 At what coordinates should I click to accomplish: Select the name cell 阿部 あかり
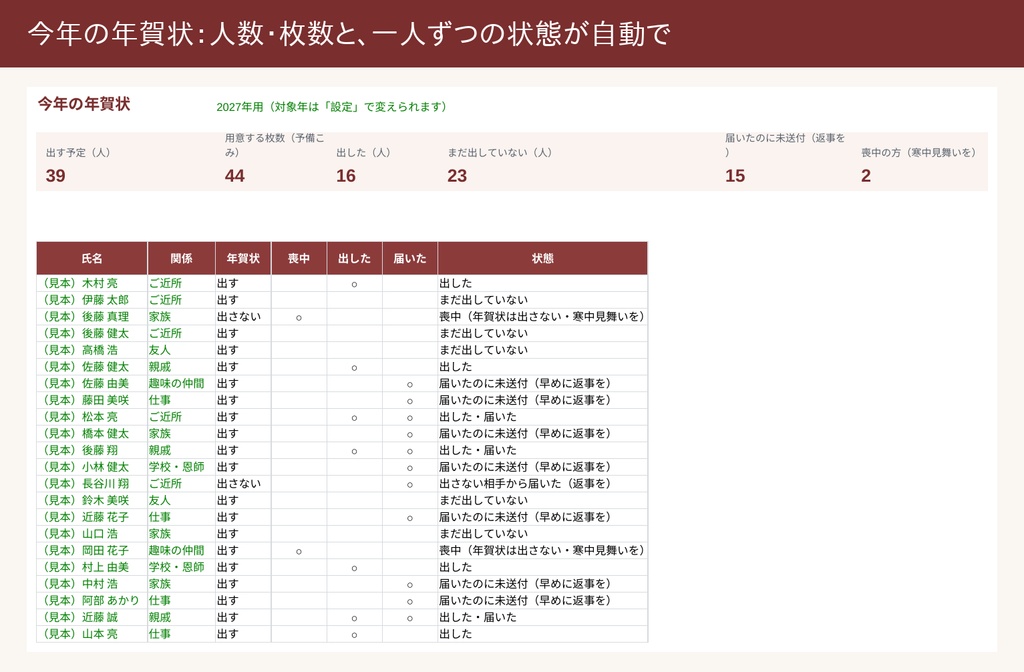(92, 601)
